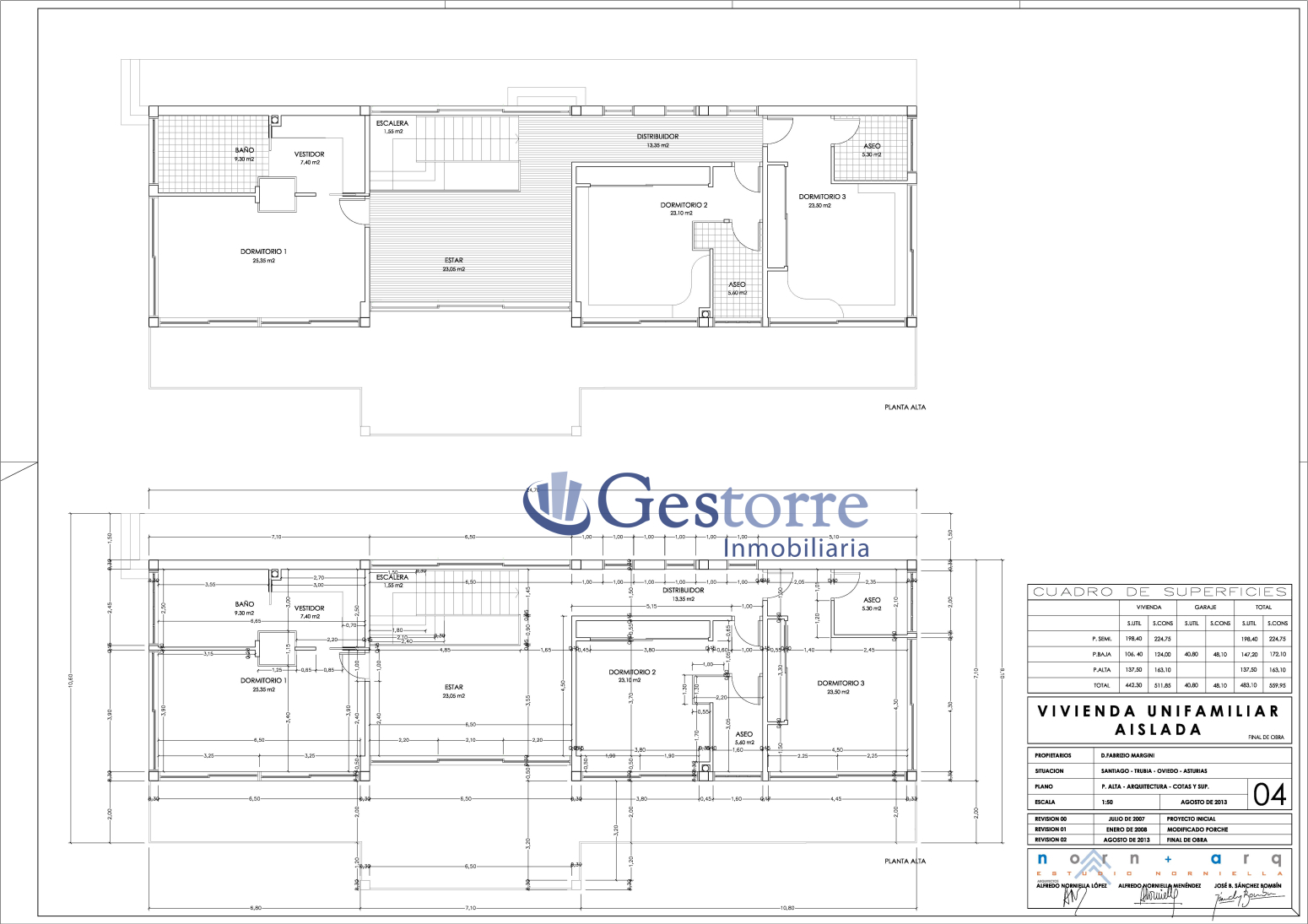Viewport: 1308px width, 924px height.
Task: Click 'DORMITORIO 2' label in the dimensioned lower plan
Action: click(x=632, y=672)
